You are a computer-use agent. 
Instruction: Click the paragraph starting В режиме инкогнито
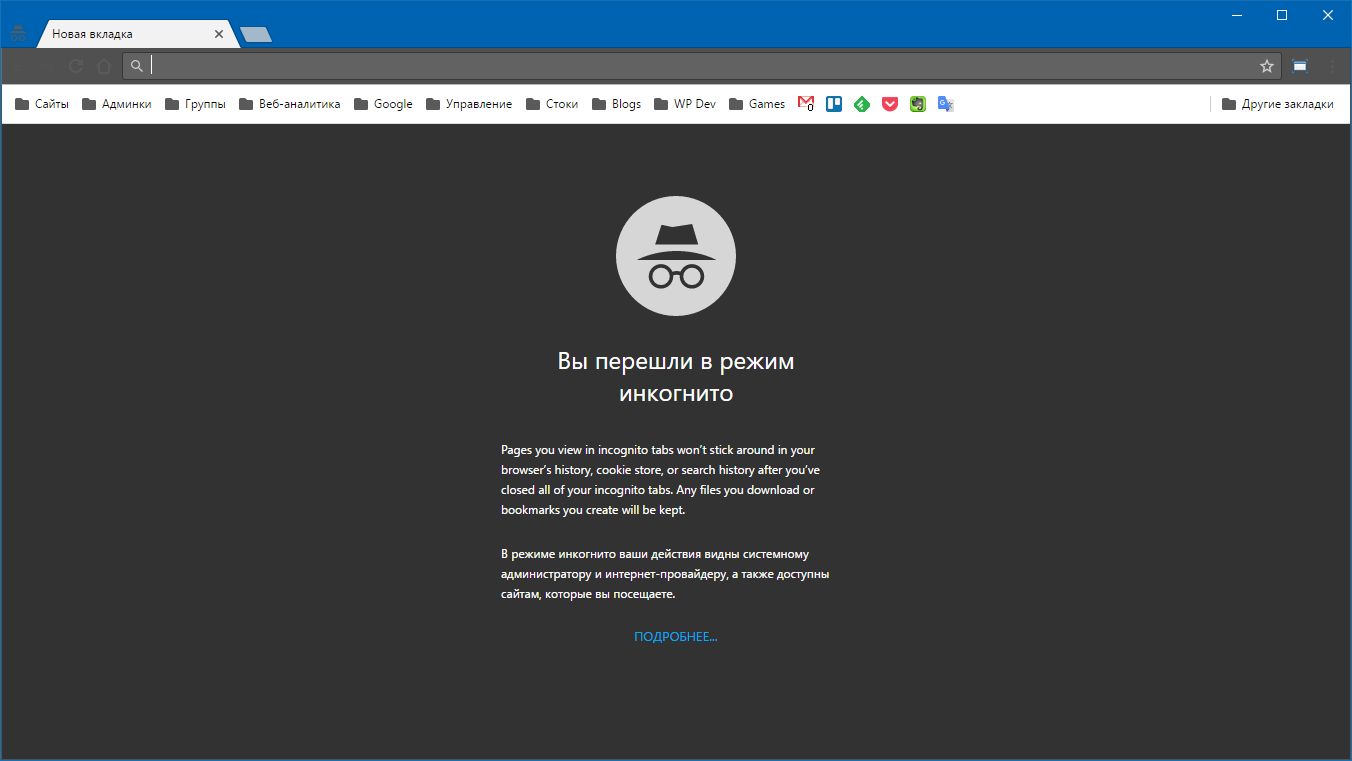pyautogui.click(x=665, y=574)
